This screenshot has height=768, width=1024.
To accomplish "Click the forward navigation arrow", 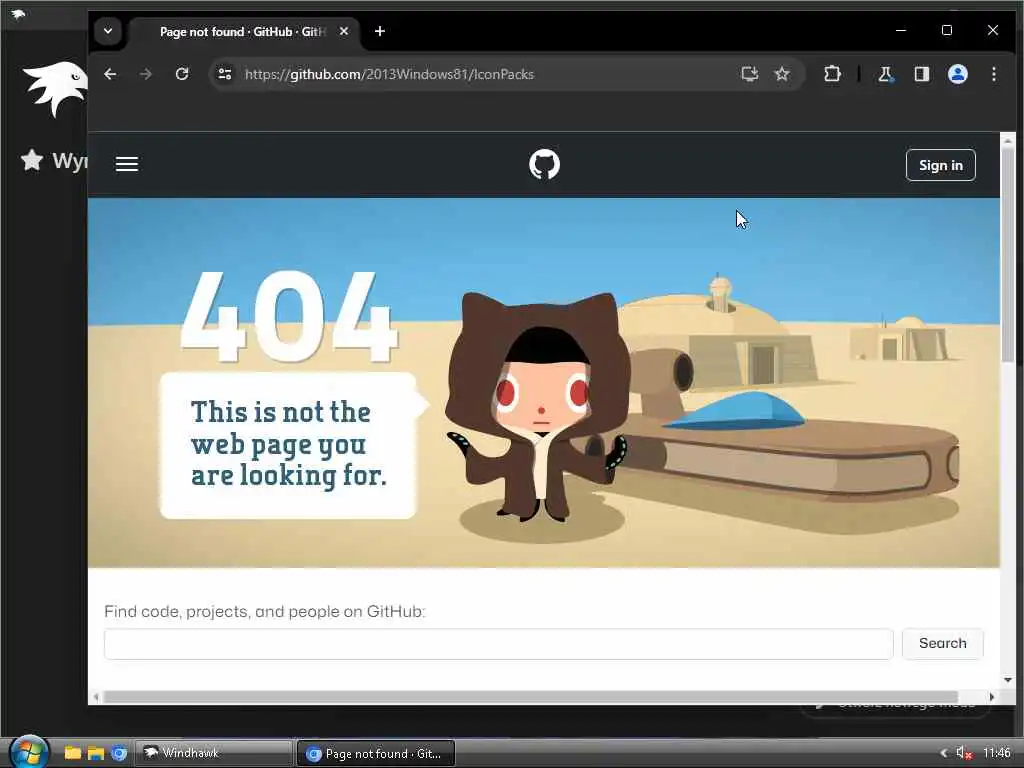I will pyautogui.click(x=146, y=74).
